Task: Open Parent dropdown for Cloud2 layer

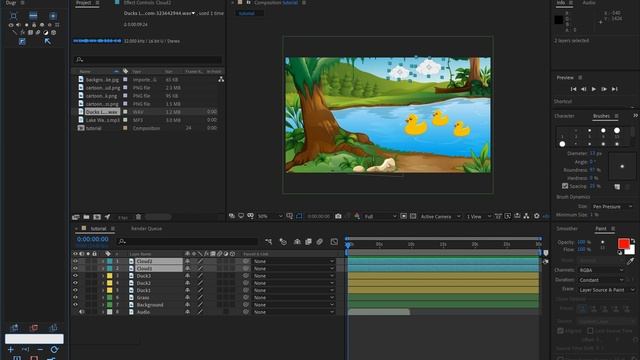Action: pyautogui.click(x=293, y=261)
